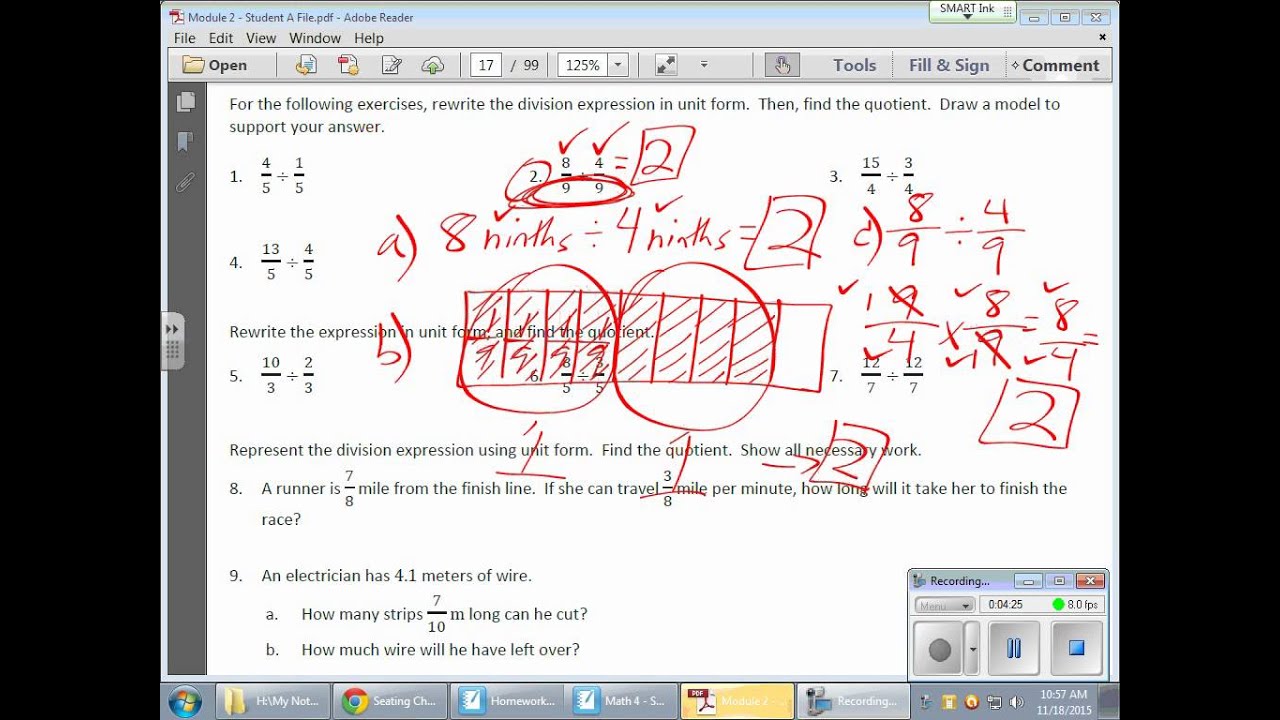The width and height of the screenshot is (1280, 720).
Task: Click the total page count 99
Action: (530, 65)
